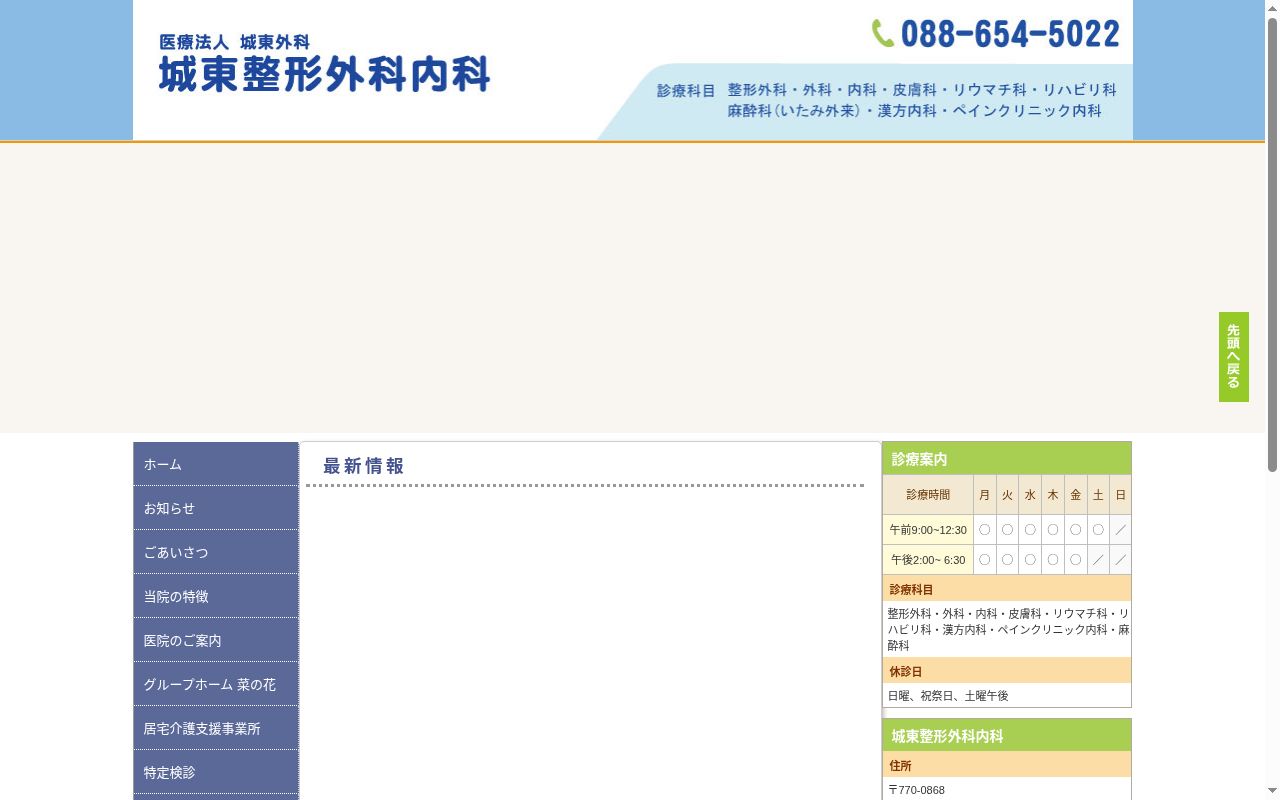Click the 火 column header

tap(1007, 495)
